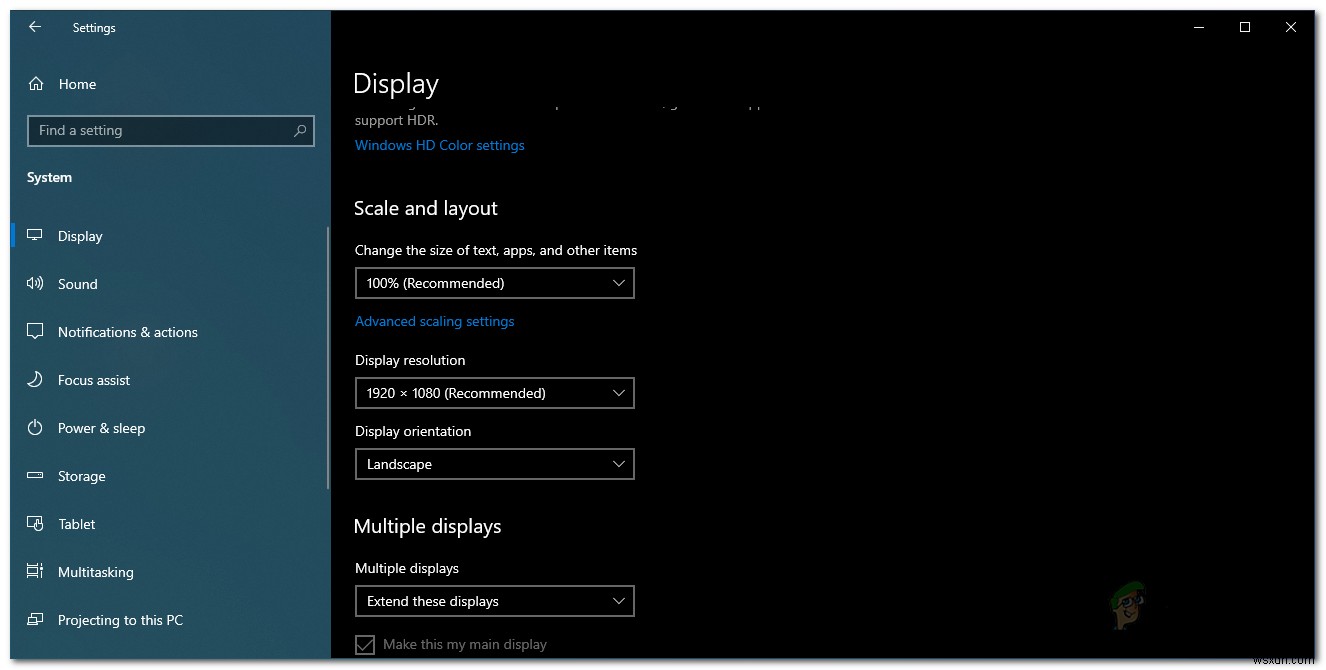Viewport: 1326px width, 670px height.
Task: Click the Notifications & actions icon
Action: pyautogui.click(x=35, y=332)
